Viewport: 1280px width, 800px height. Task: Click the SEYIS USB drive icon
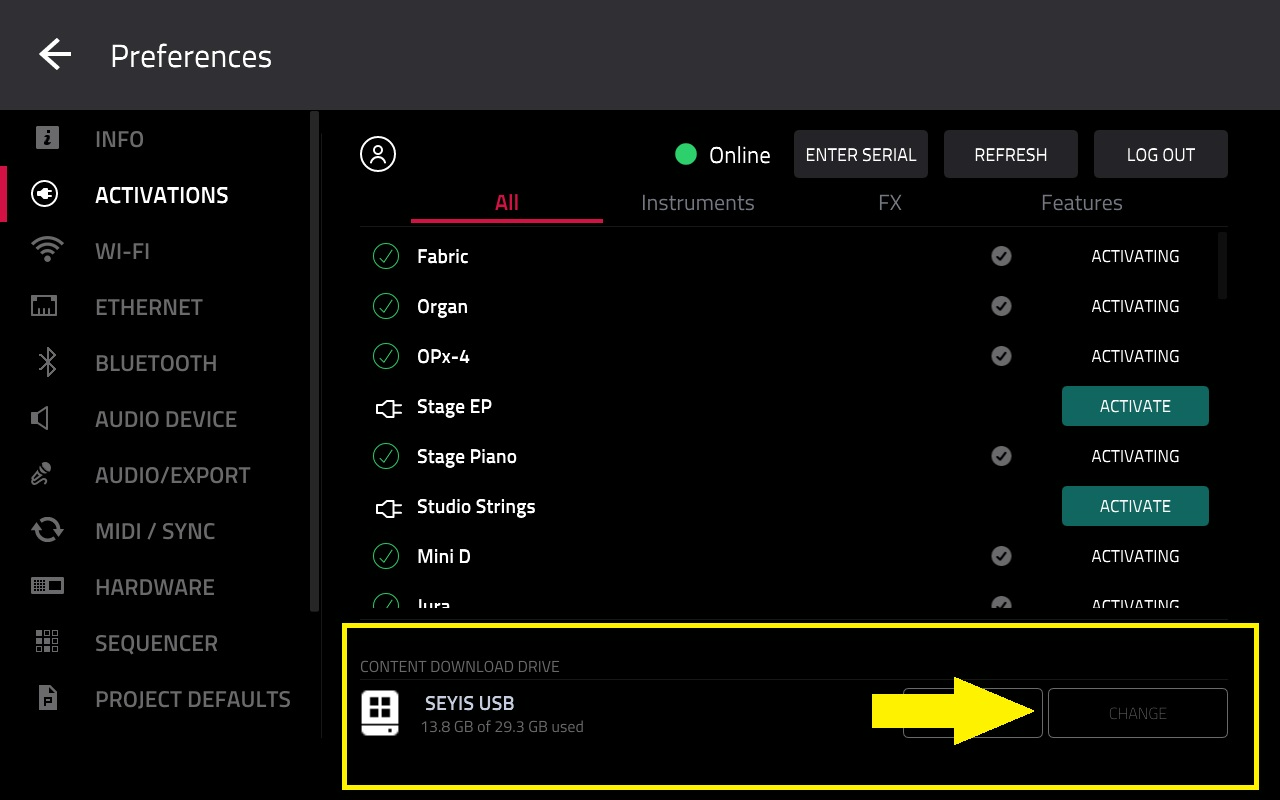coord(380,713)
